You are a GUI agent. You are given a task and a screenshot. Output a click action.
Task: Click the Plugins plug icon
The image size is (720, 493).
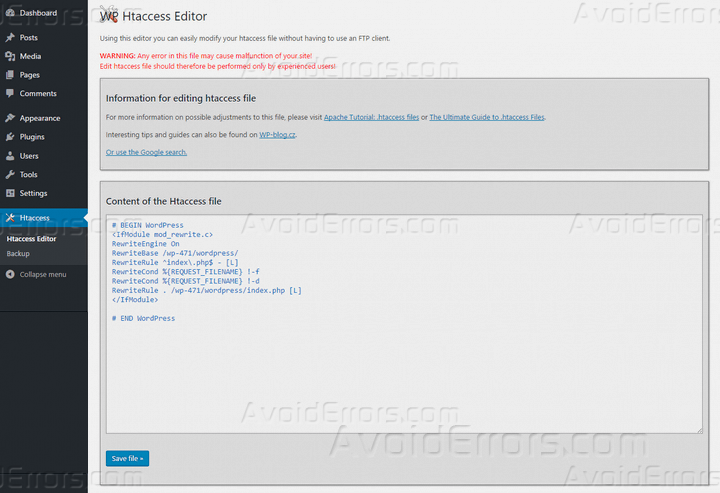tap(10, 137)
